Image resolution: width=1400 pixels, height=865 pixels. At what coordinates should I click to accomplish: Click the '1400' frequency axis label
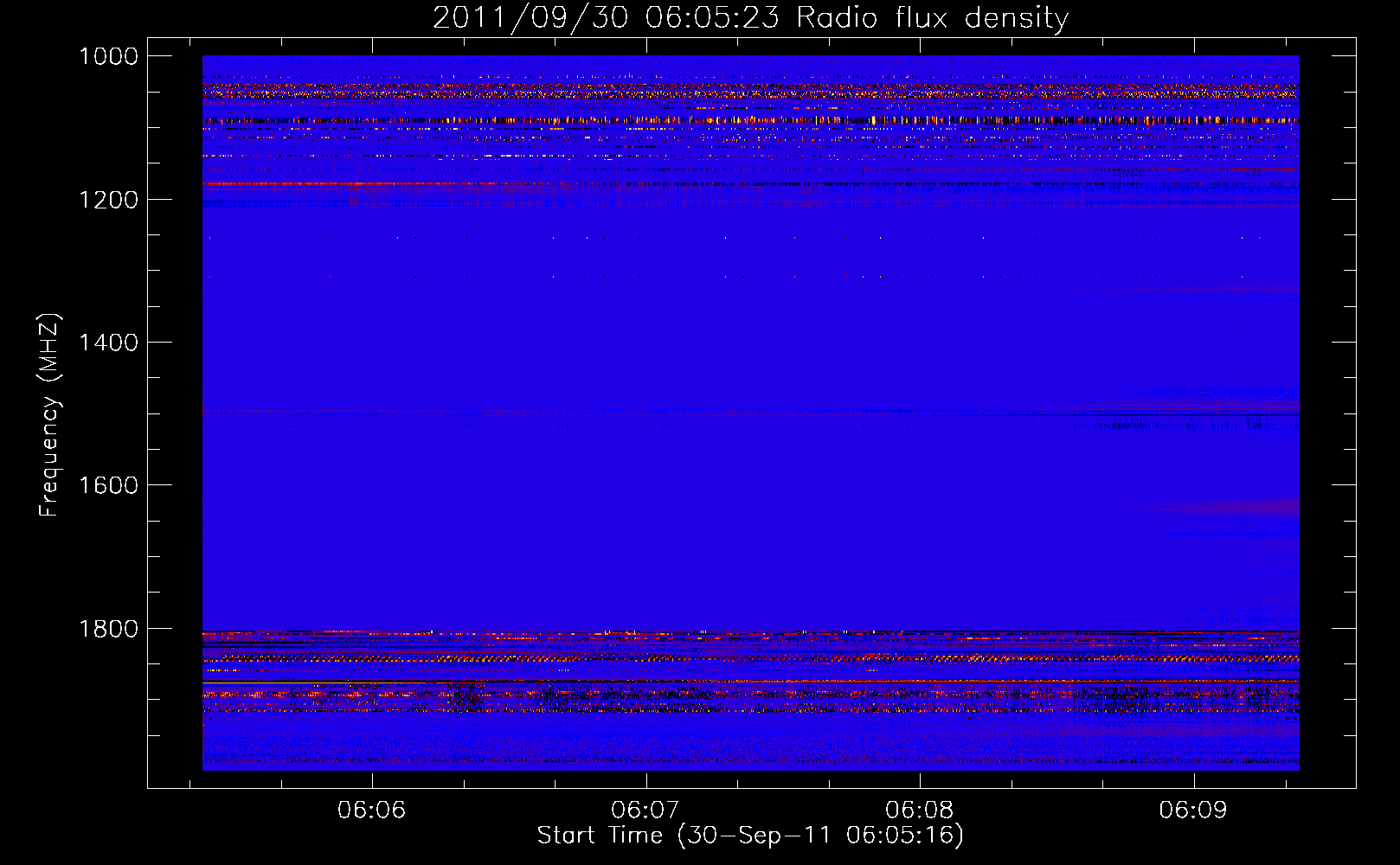tap(108, 343)
